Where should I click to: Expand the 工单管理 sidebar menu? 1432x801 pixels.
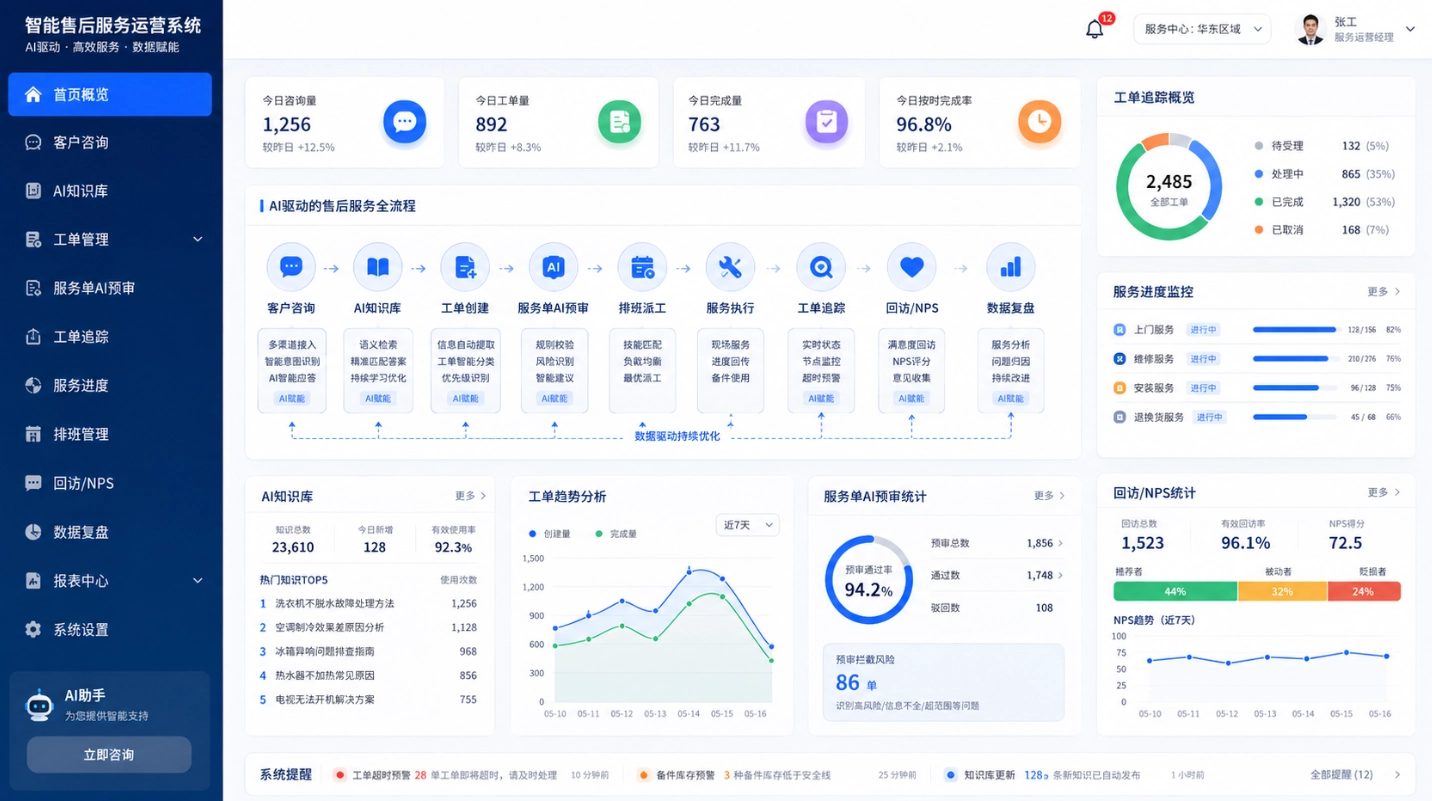click(x=111, y=239)
